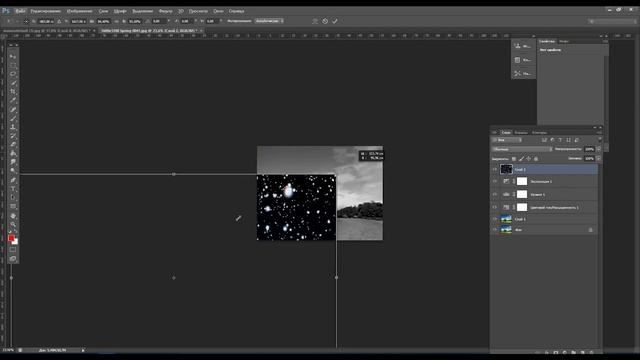Image resolution: width=640 pixels, height=360 pixels.
Task: Click the Слой 2 layer thumbnail
Action: click(506, 169)
